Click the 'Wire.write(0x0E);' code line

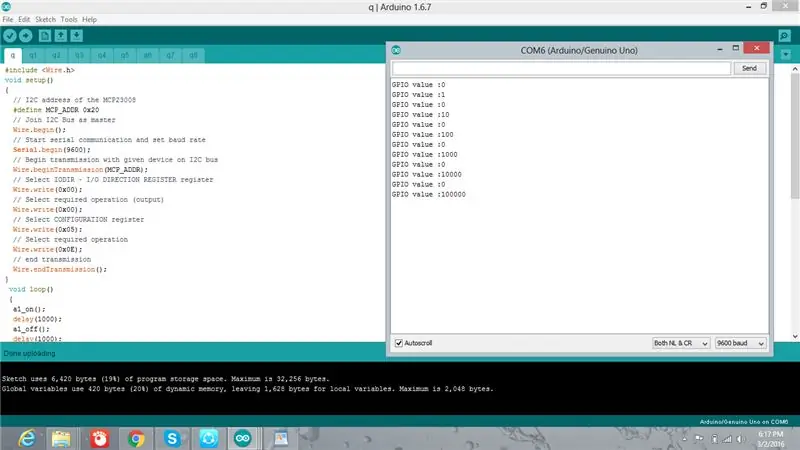pyautogui.click(x=47, y=249)
